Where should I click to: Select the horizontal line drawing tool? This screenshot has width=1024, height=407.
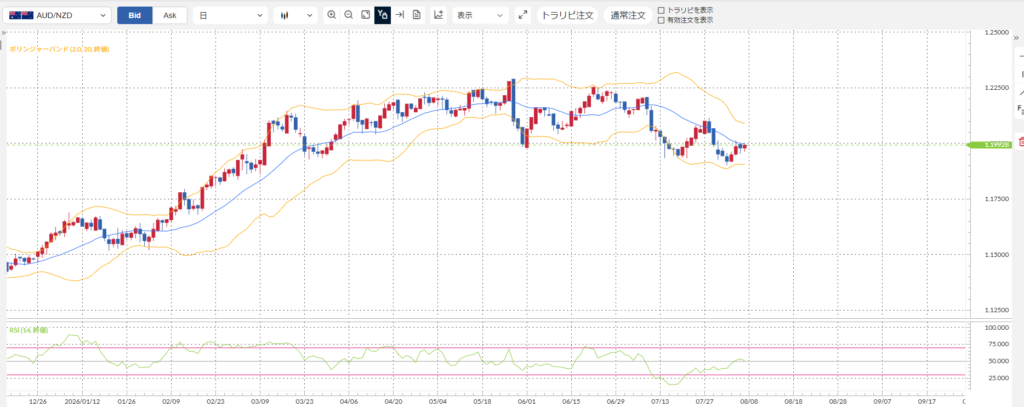coord(1021,57)
